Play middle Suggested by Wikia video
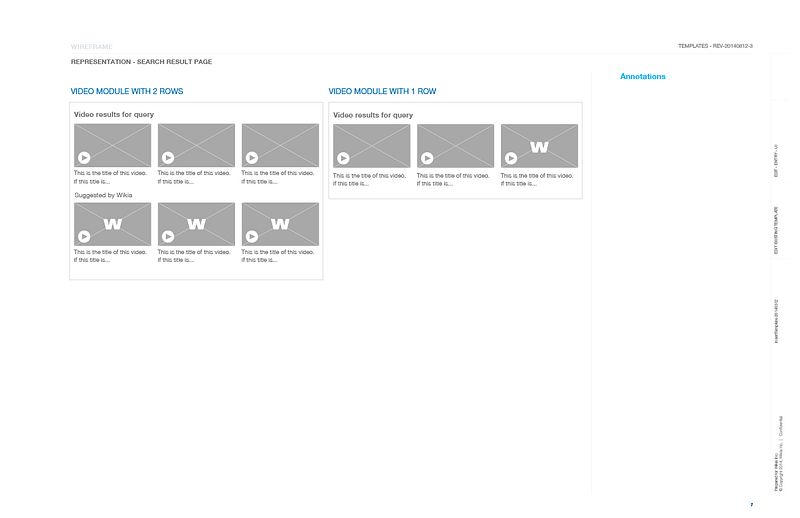Viewport: 800px width, 518px height. tap(168, 236)
